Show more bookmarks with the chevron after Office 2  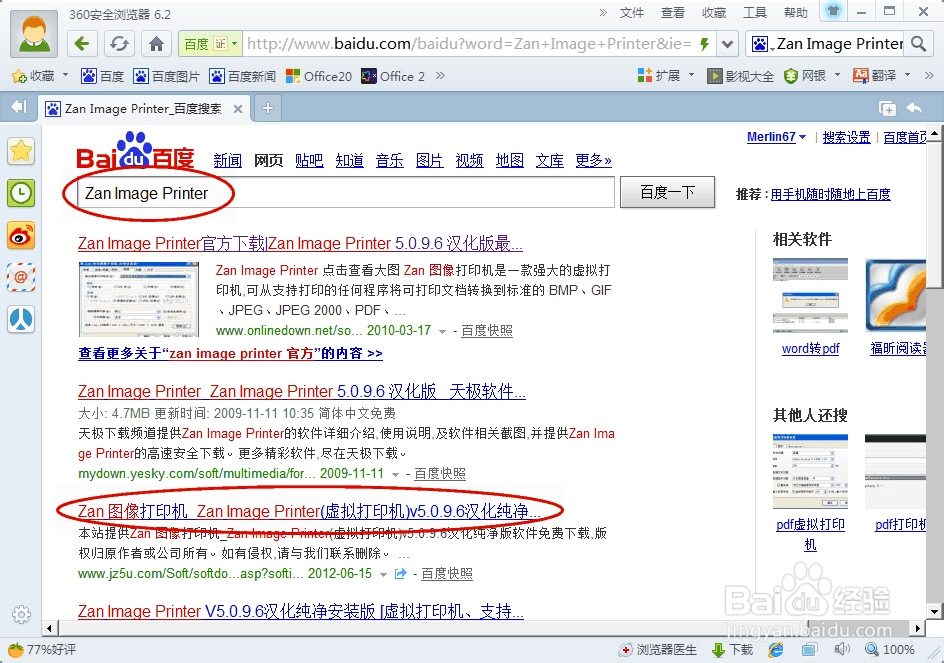click(440, 75)
